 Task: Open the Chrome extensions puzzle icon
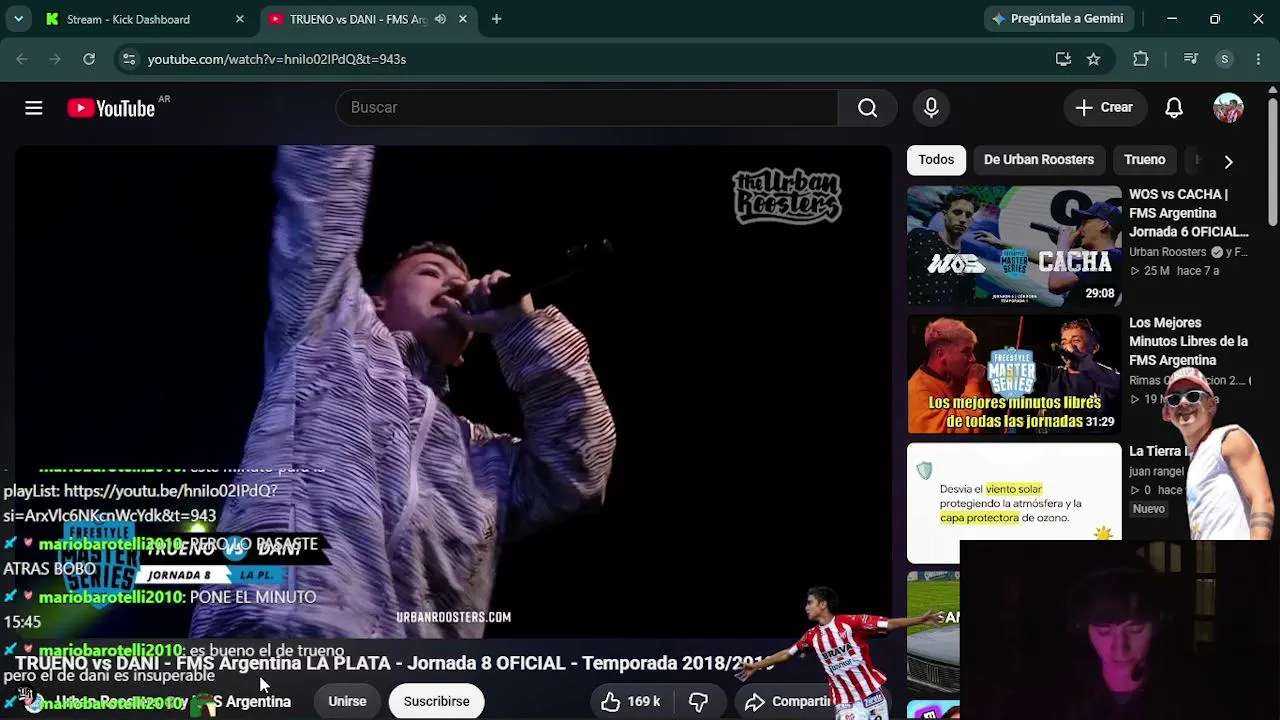1141,59
